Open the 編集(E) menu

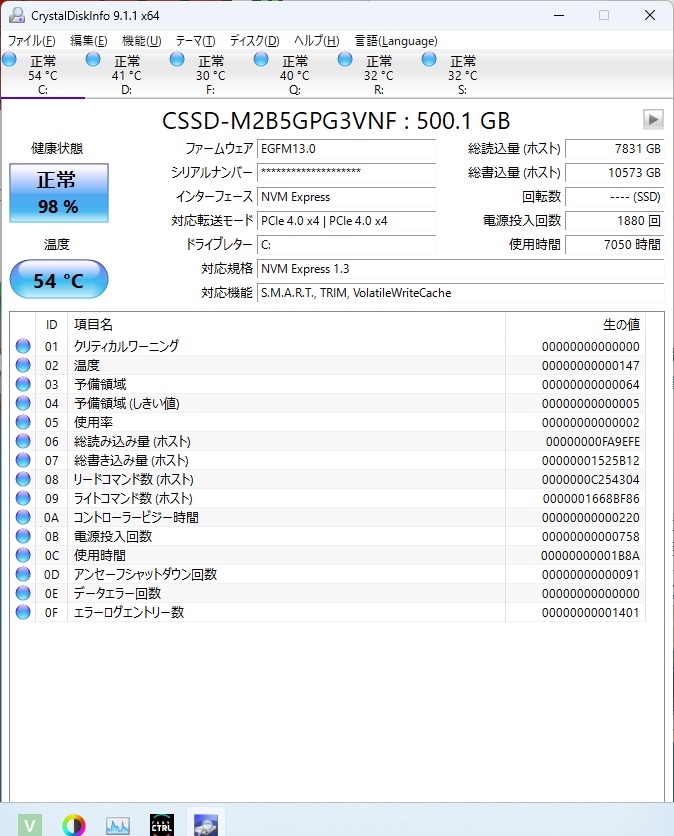coord(89,41)
